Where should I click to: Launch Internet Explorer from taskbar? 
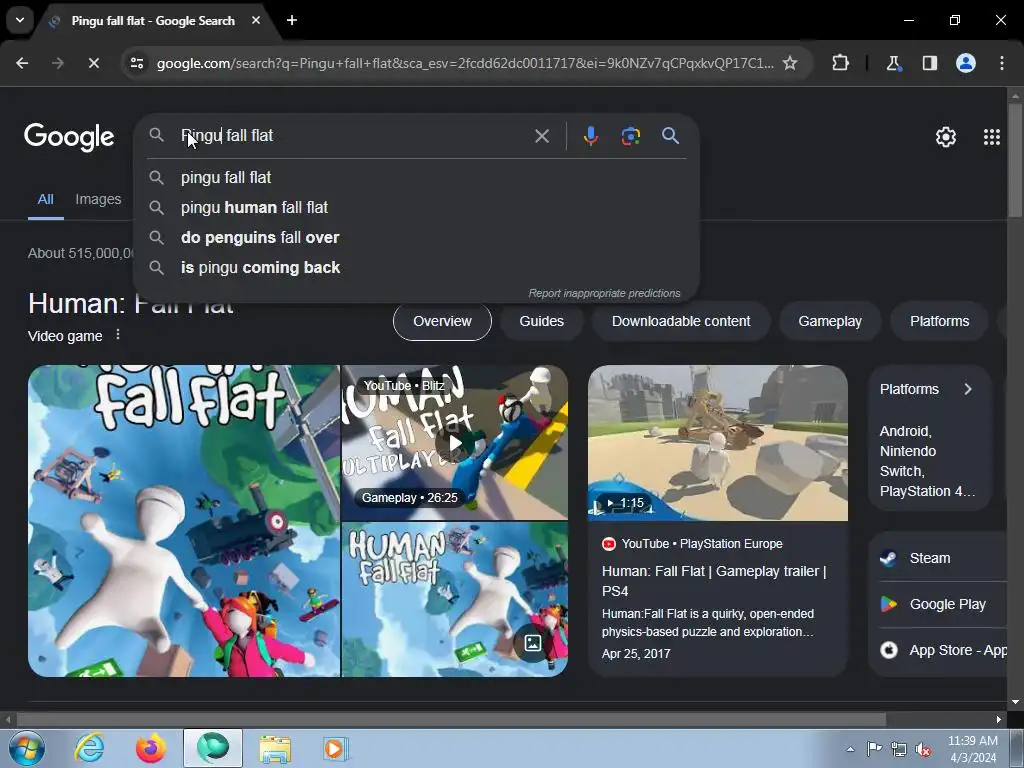pyautogui.click(x=89, y=748)
